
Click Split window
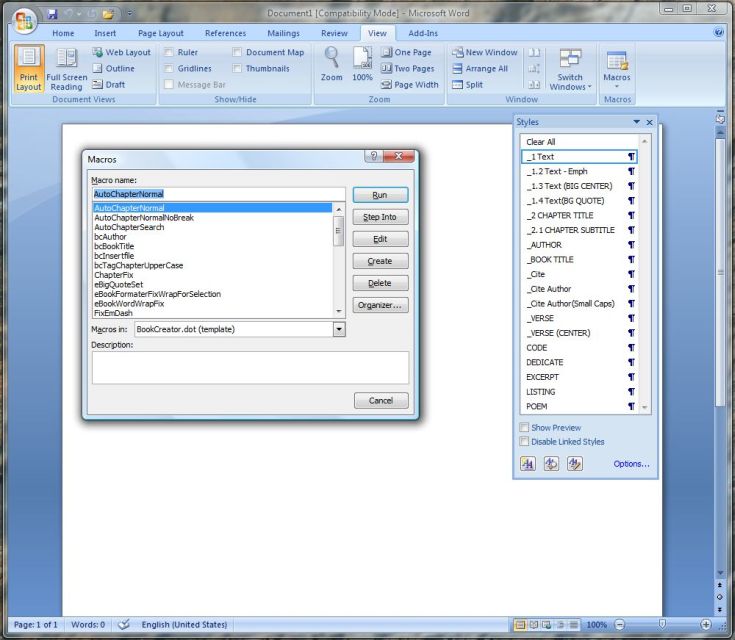467,84
